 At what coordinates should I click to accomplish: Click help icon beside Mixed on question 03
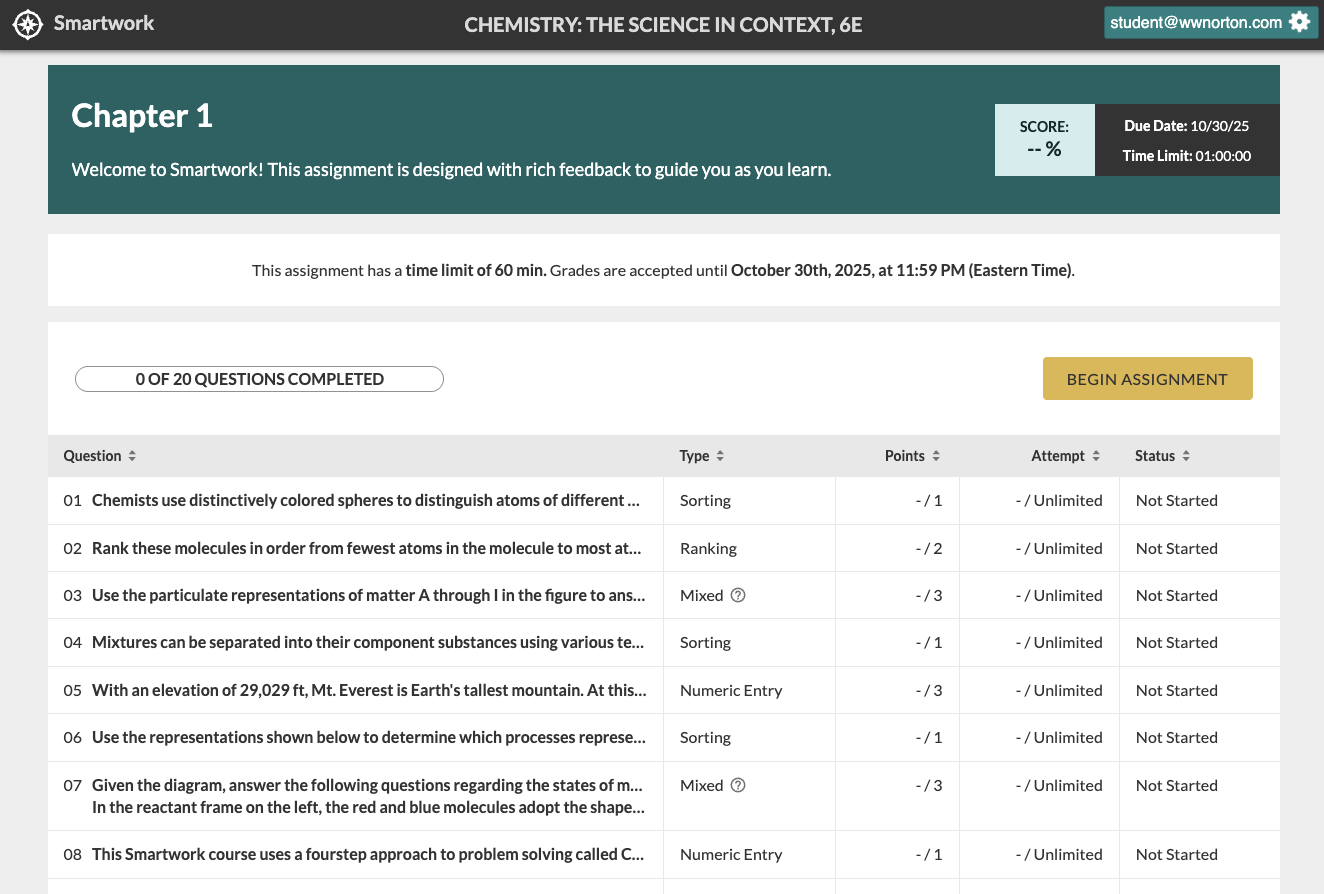(738, 595)
